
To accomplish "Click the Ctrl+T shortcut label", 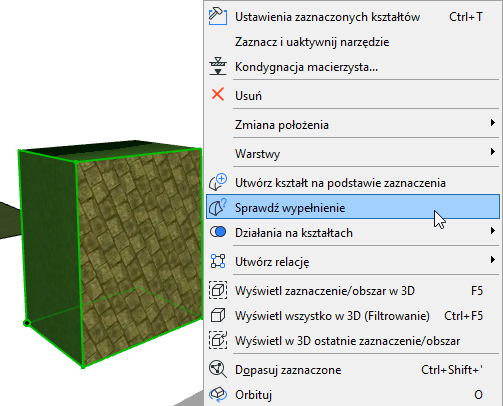I will [466, 17].
